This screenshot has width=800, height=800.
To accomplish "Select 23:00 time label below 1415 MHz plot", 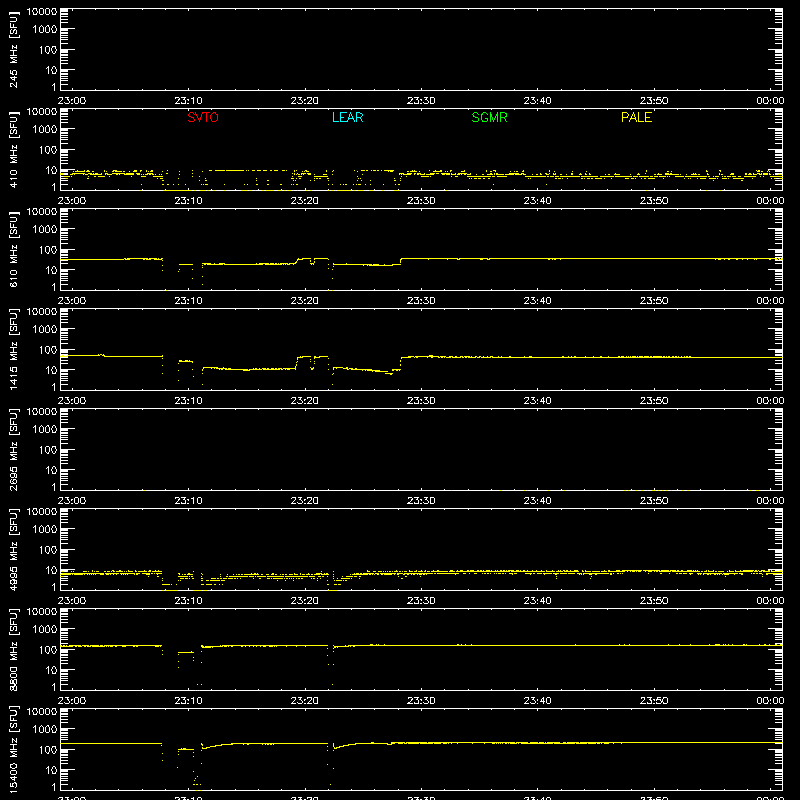I will pos(71,401).
